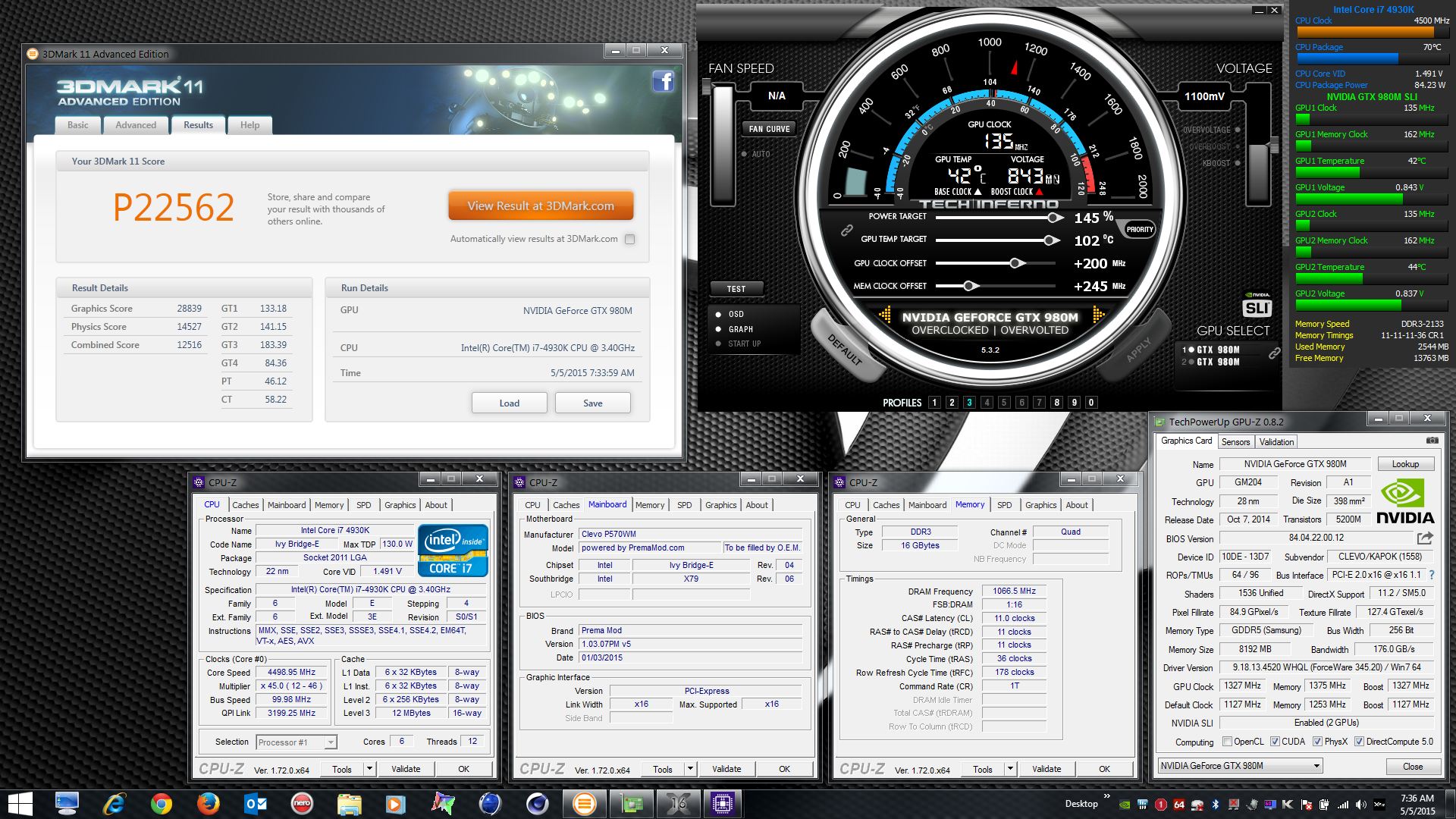Switch to the Advanced tab in 3DMark 11
Viewport: 1456px width, 819px height.
click(x=136, y=125)
